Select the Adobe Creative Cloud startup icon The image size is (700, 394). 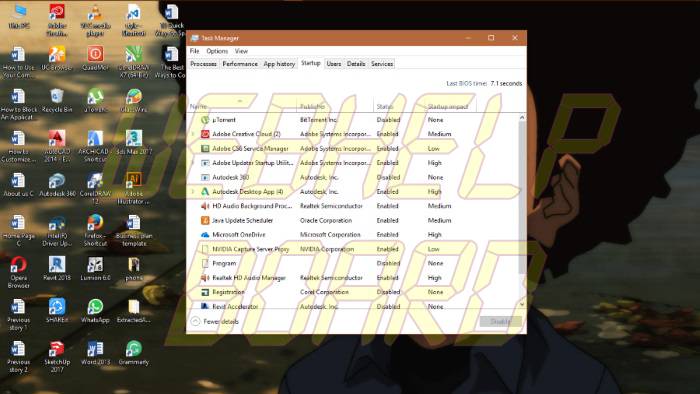(x=205, y=134)
